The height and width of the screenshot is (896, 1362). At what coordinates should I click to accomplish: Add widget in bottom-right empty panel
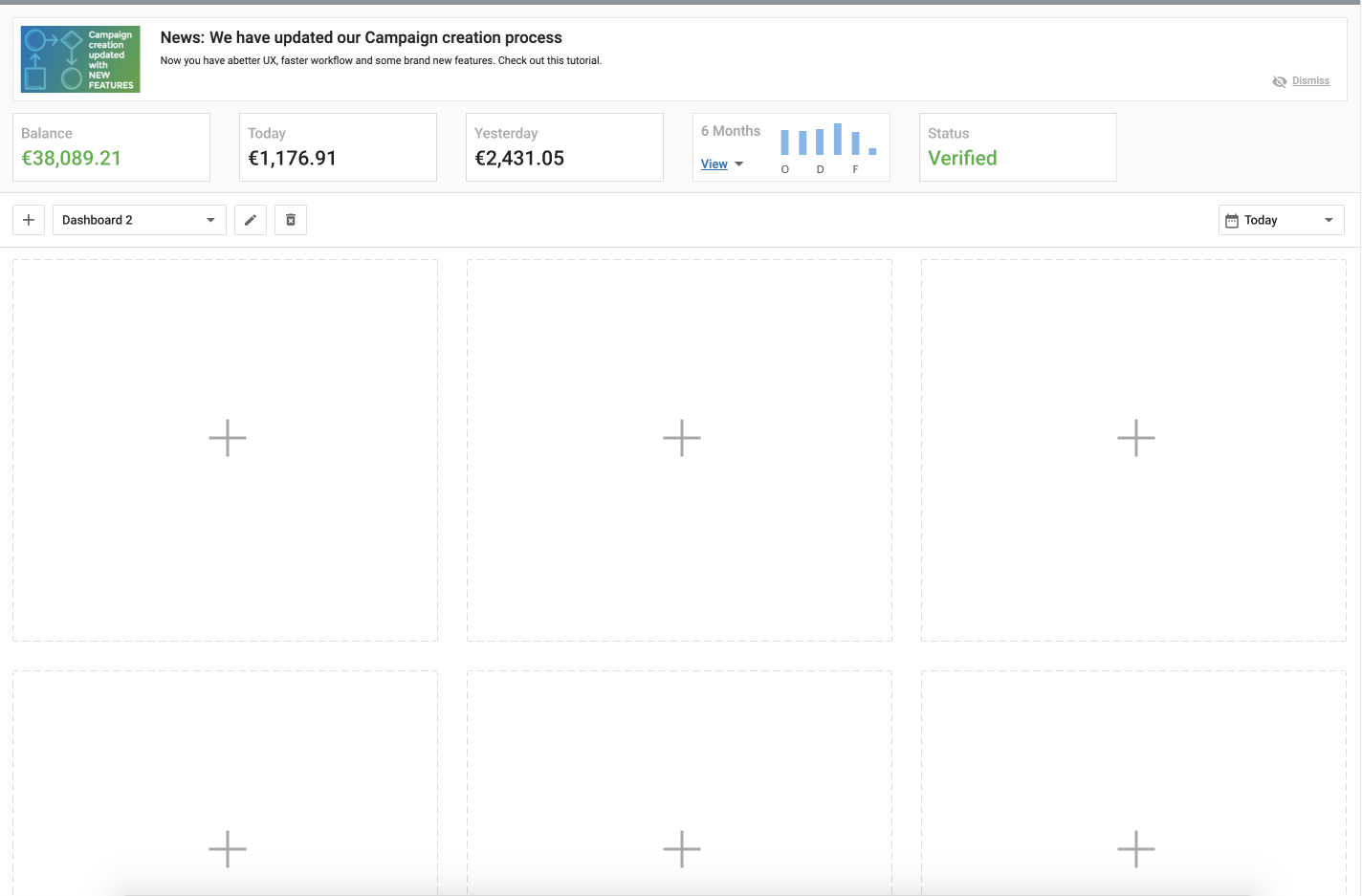(1135, 848)
